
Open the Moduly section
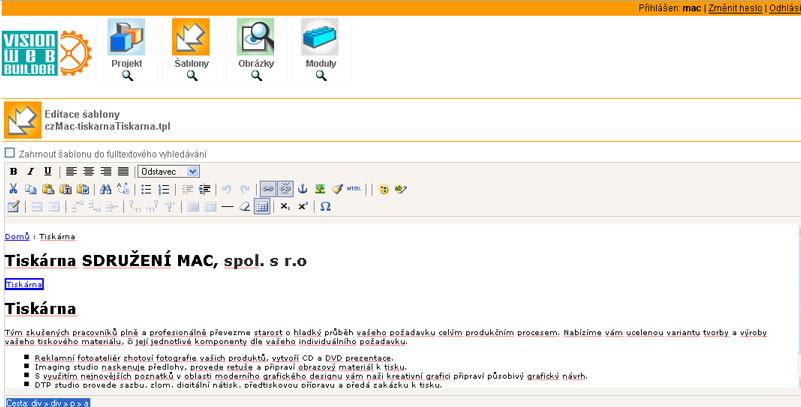(320, 47)
